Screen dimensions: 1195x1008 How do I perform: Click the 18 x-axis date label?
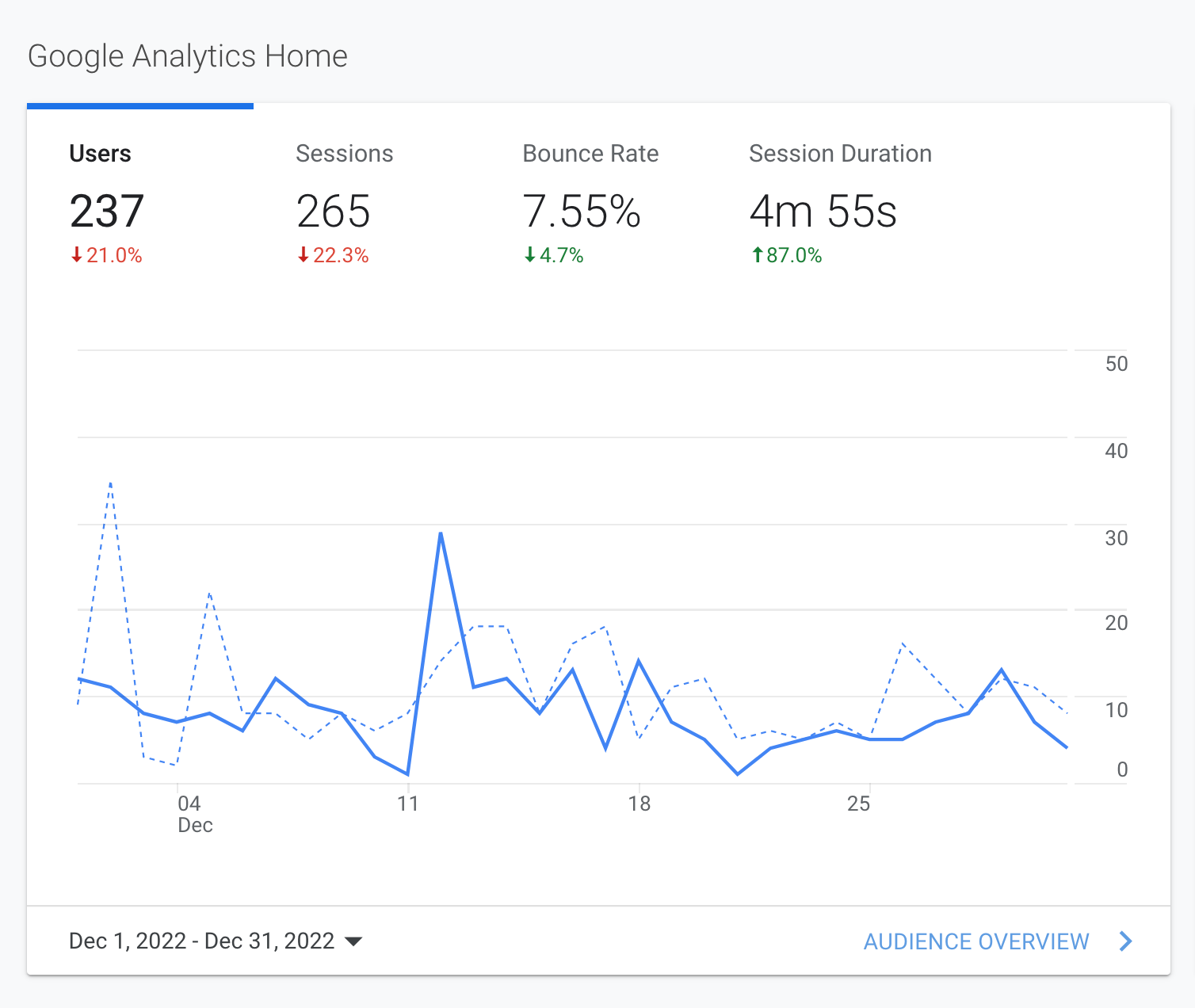point(639,804)
